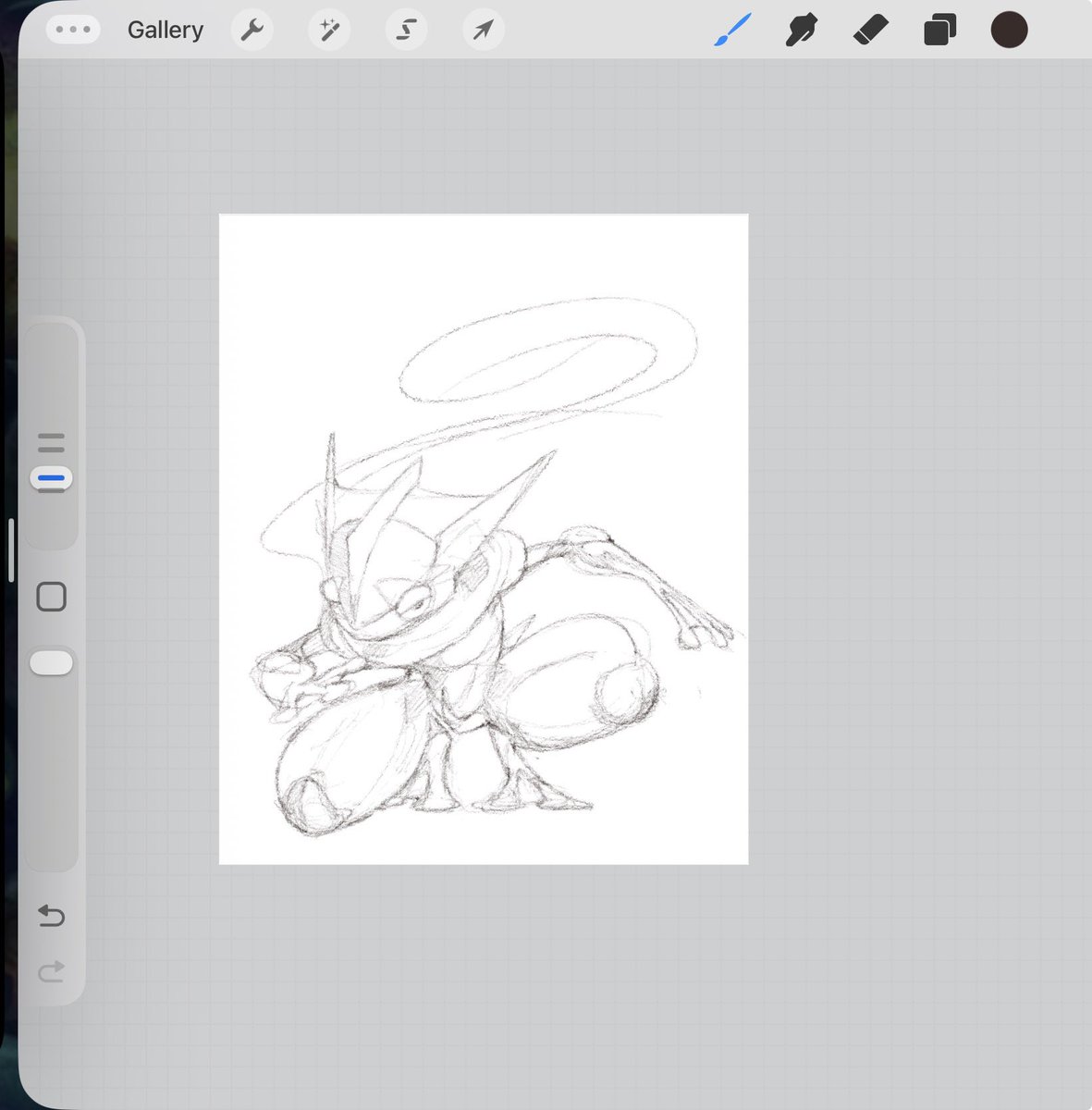Open the active color picker
The image size is (1092, 1110).
coord(1009,29)
